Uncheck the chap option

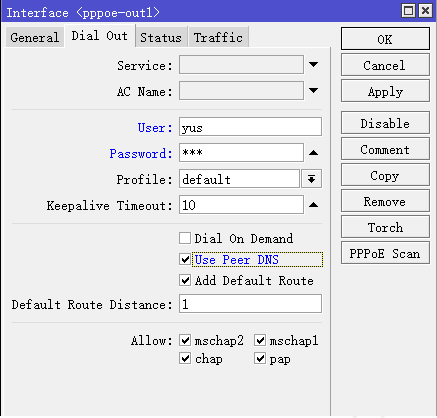click(x=185, y=358)
